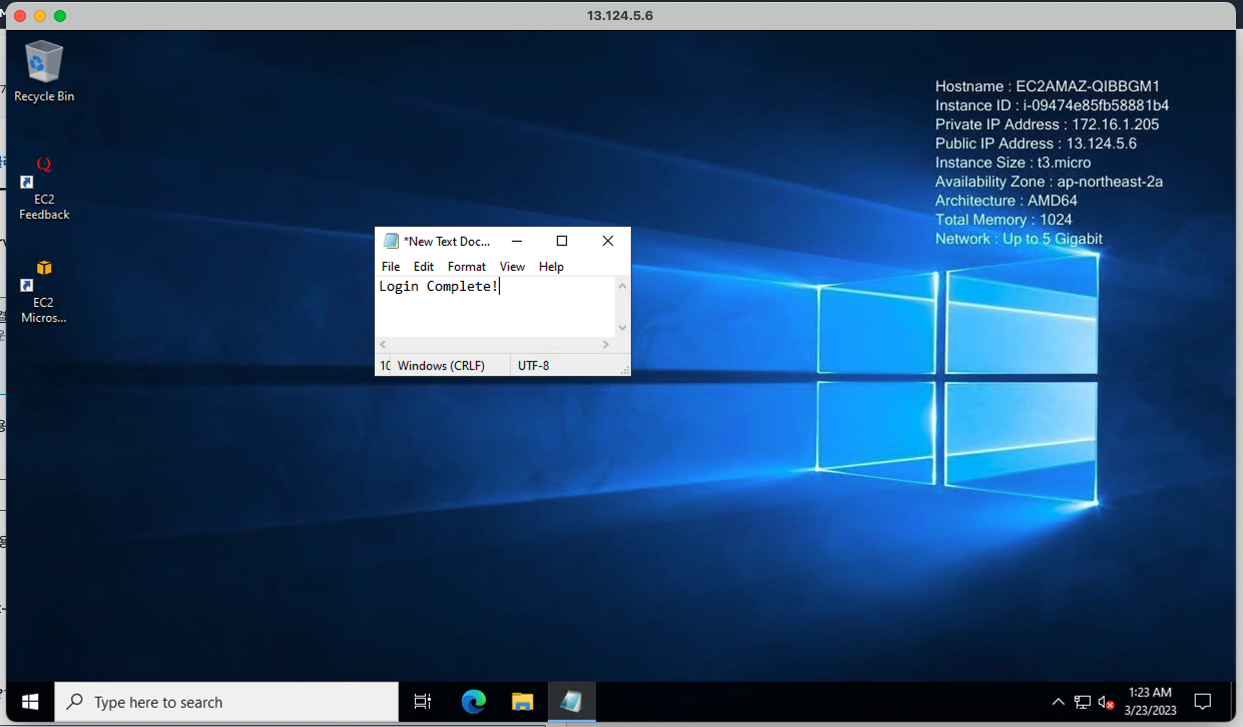Screen dimensions: 1243x727
Task: Open File Explorer from the taskbar
Action: tap(522, 702)
